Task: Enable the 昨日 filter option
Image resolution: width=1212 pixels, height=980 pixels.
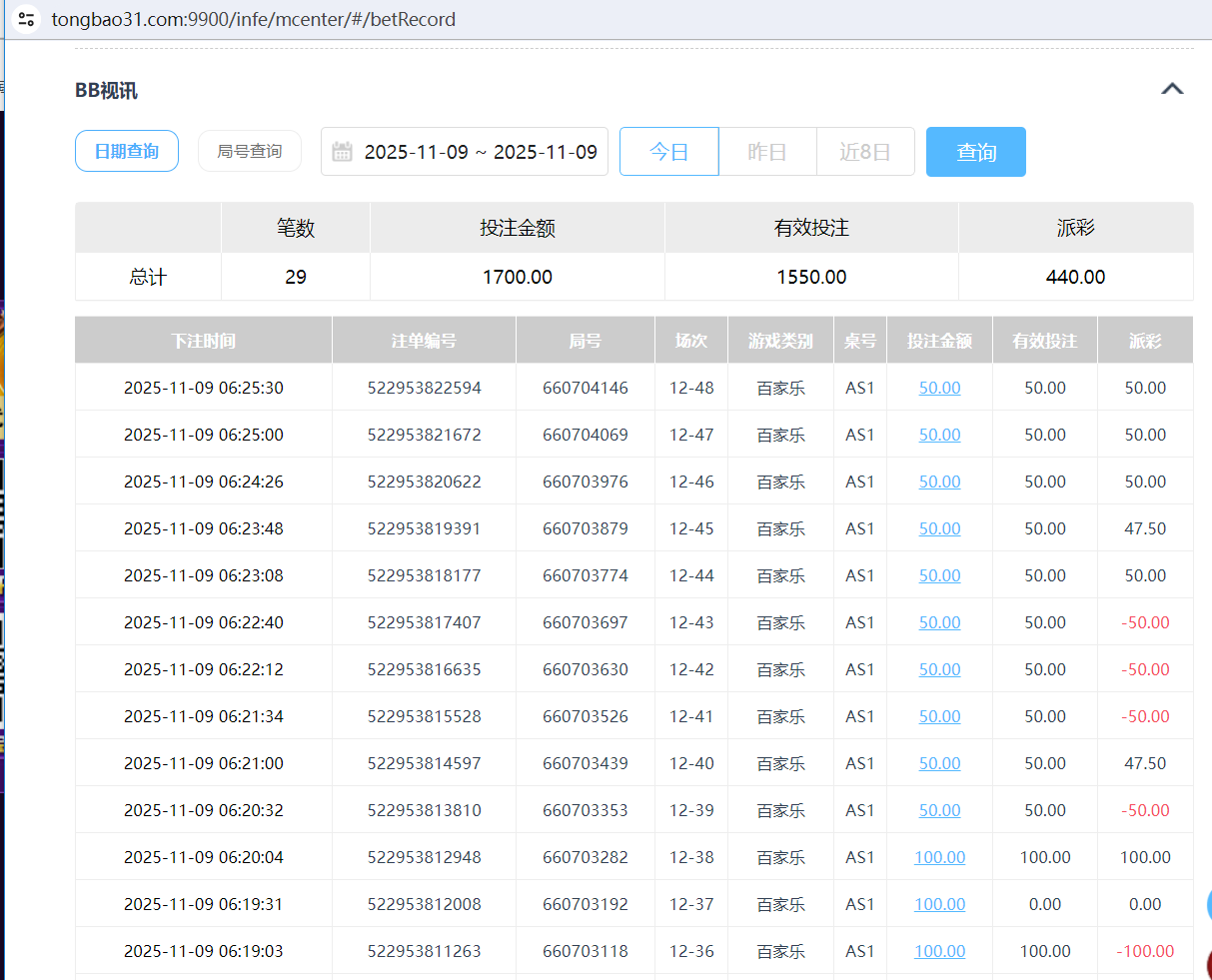Action: pos(767,151)
